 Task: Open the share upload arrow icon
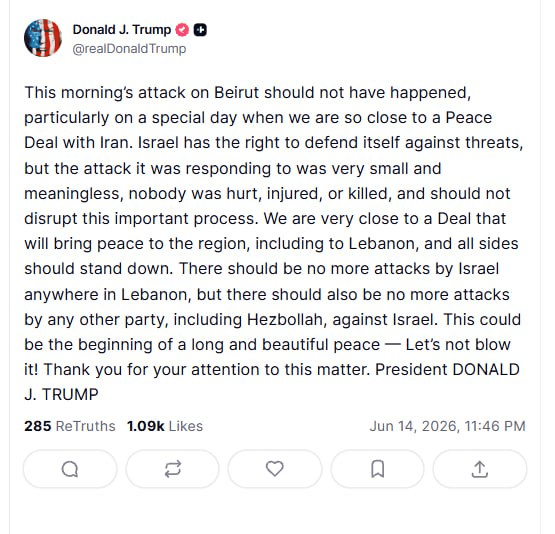pyautogui.click(x=480, y=469)
